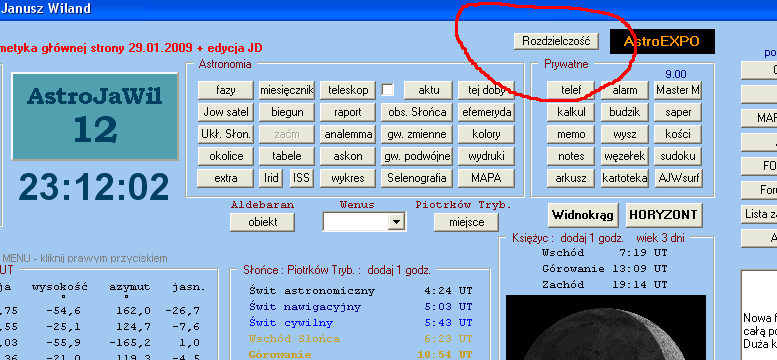This screenshot has height=360, width=777.
Task: Open the AstroEXPO banner
Action: click(x=662, y=41)
